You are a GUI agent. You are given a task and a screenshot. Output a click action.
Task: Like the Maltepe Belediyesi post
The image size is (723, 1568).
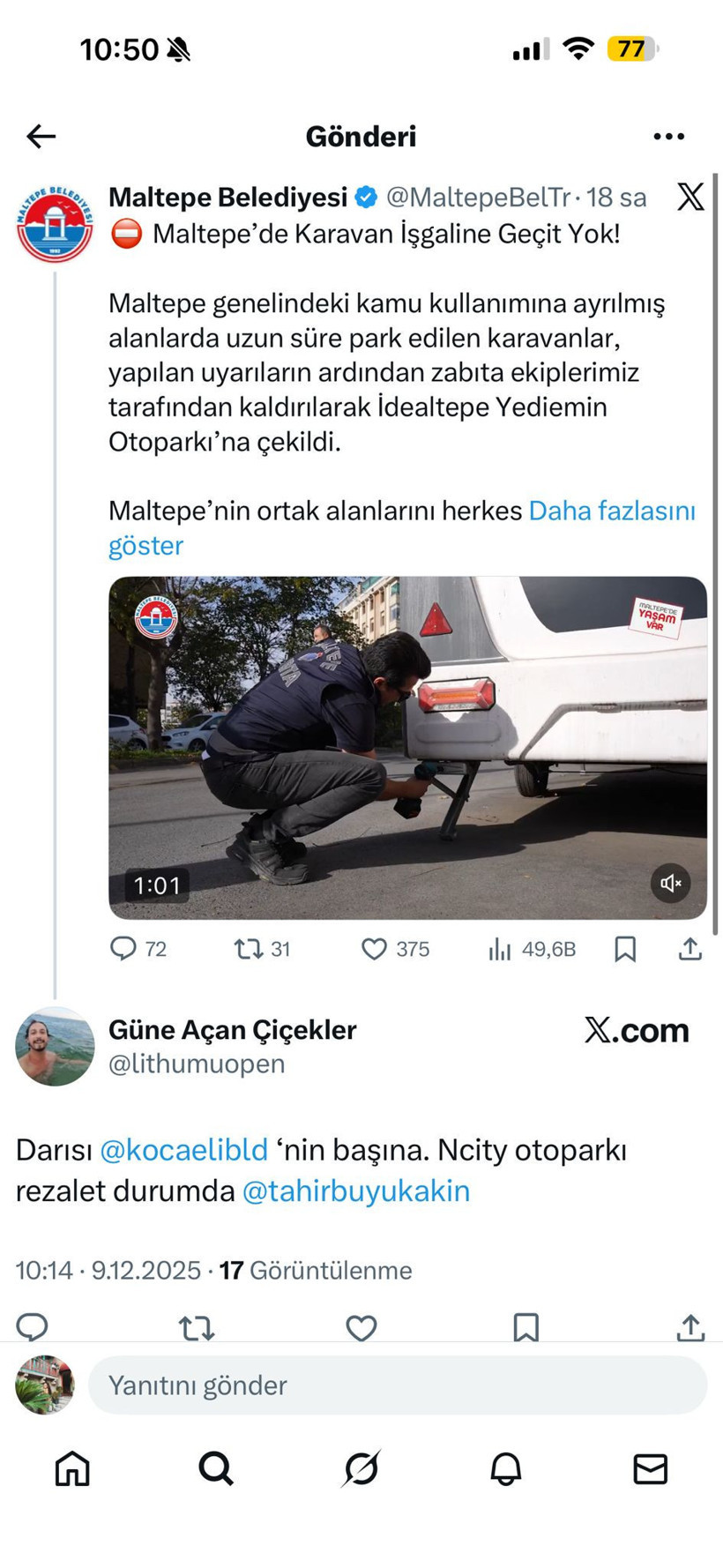click(x=375, y=950)
